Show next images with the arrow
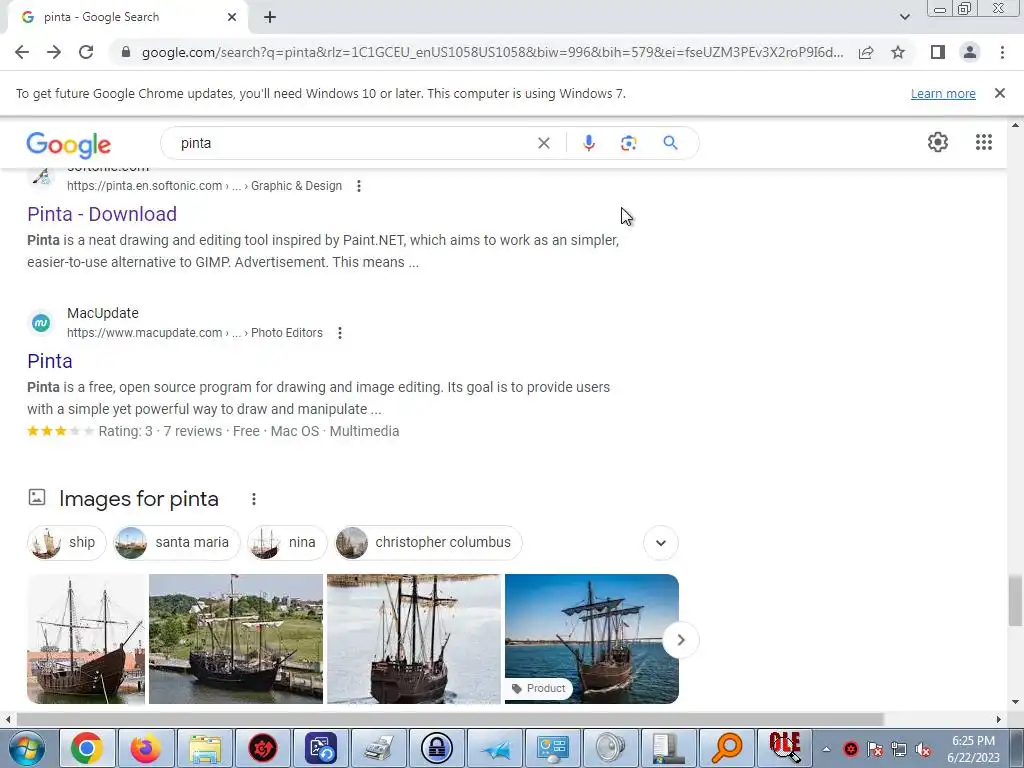Image resolution: width=1024 pixels, height=768 pixels. pyautogui.click(x=680, y=640)
